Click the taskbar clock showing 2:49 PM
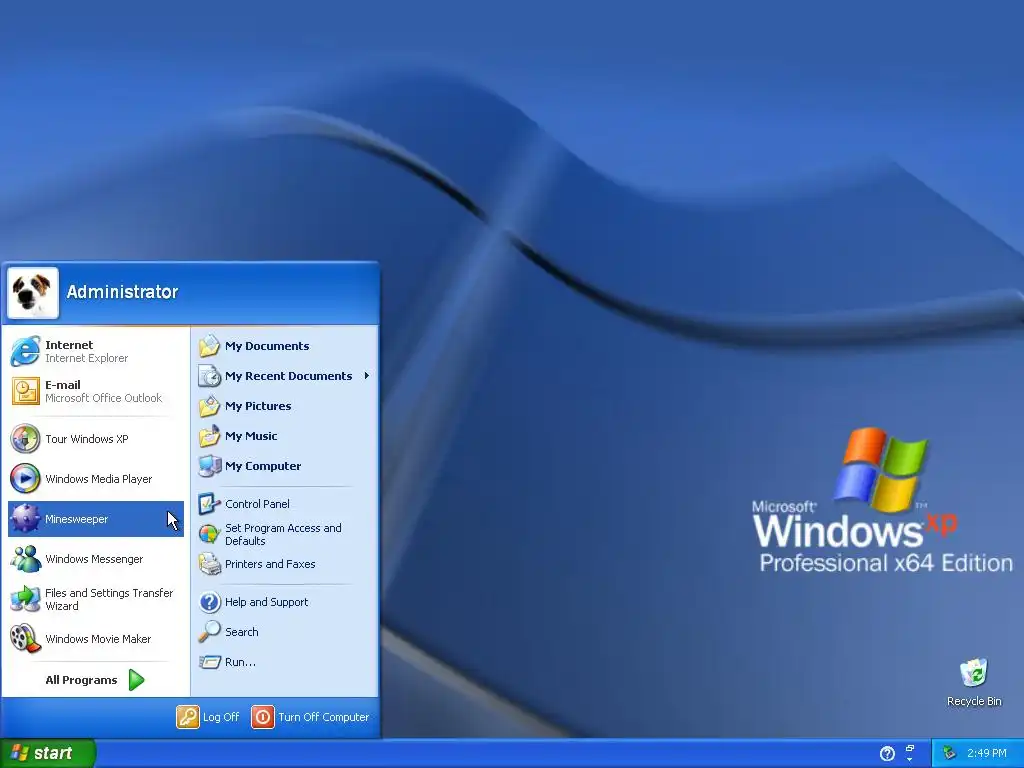Image resolution: width=1024 pixels, height=768 pixels. pyautogui.click(x=987, y=754)
